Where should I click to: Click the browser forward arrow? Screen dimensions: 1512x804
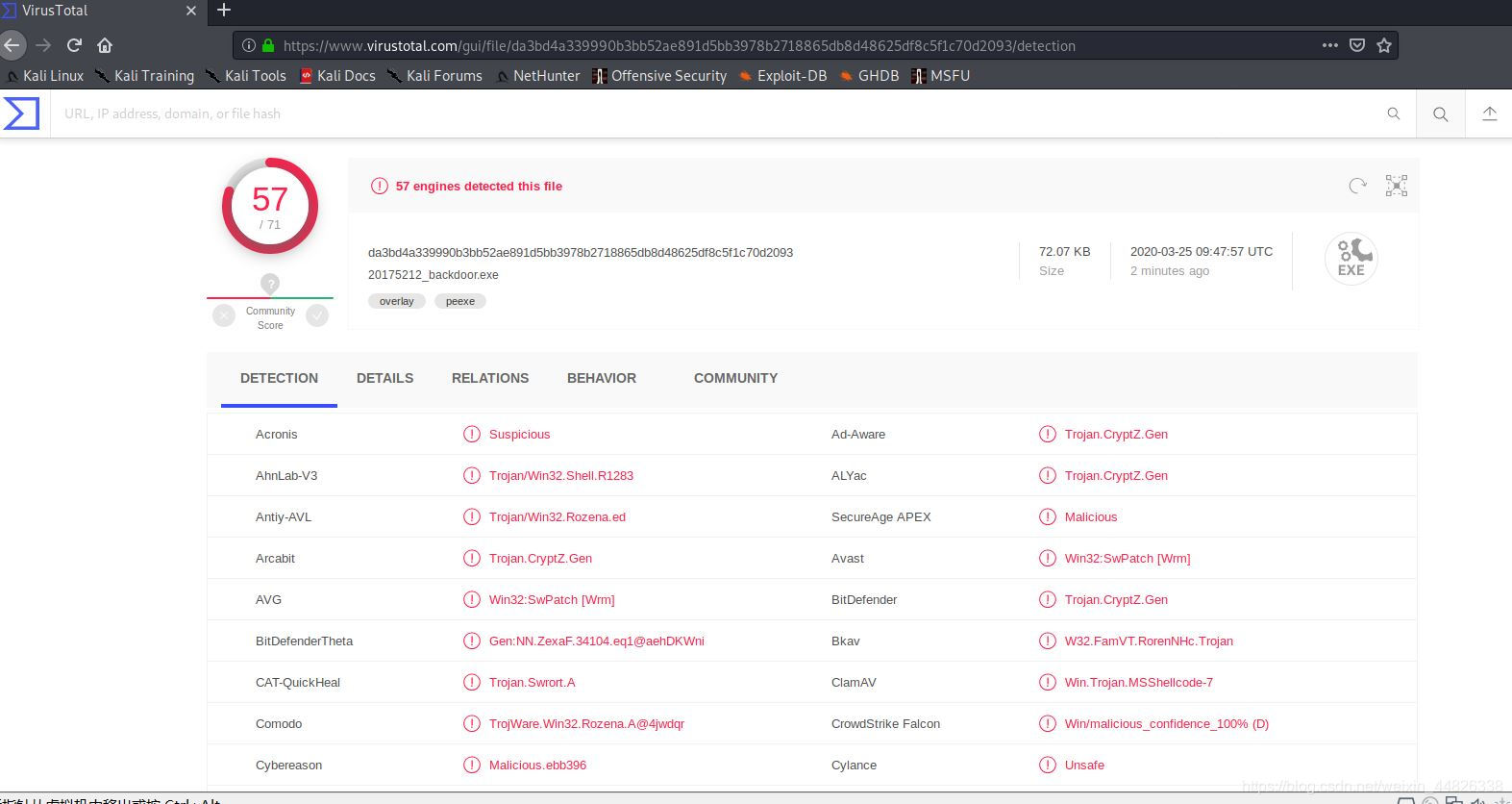[43, 45]
